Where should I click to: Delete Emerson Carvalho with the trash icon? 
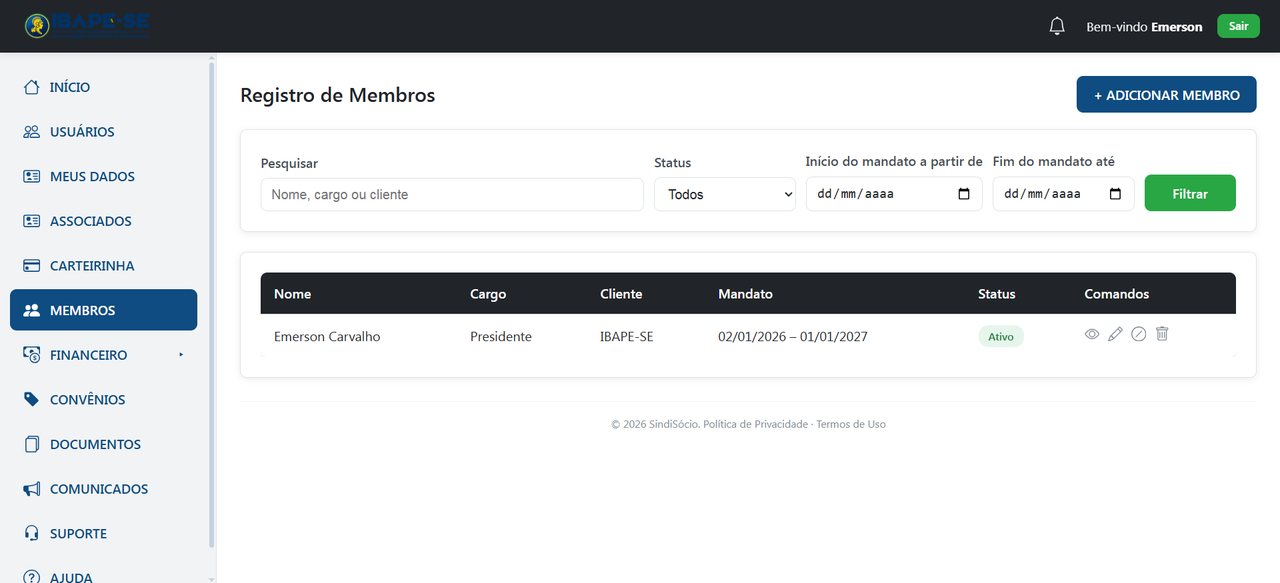(x=1162, y=334)
